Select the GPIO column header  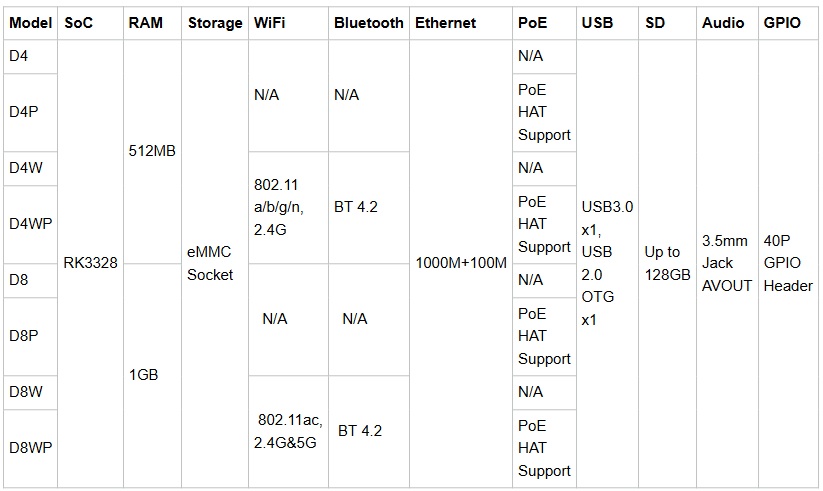coord(781,22)
